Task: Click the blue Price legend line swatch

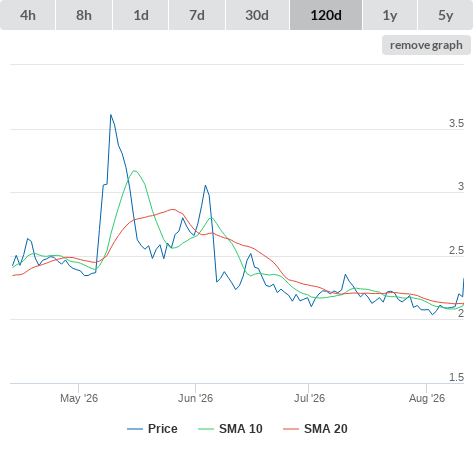Action: [135, 429]
